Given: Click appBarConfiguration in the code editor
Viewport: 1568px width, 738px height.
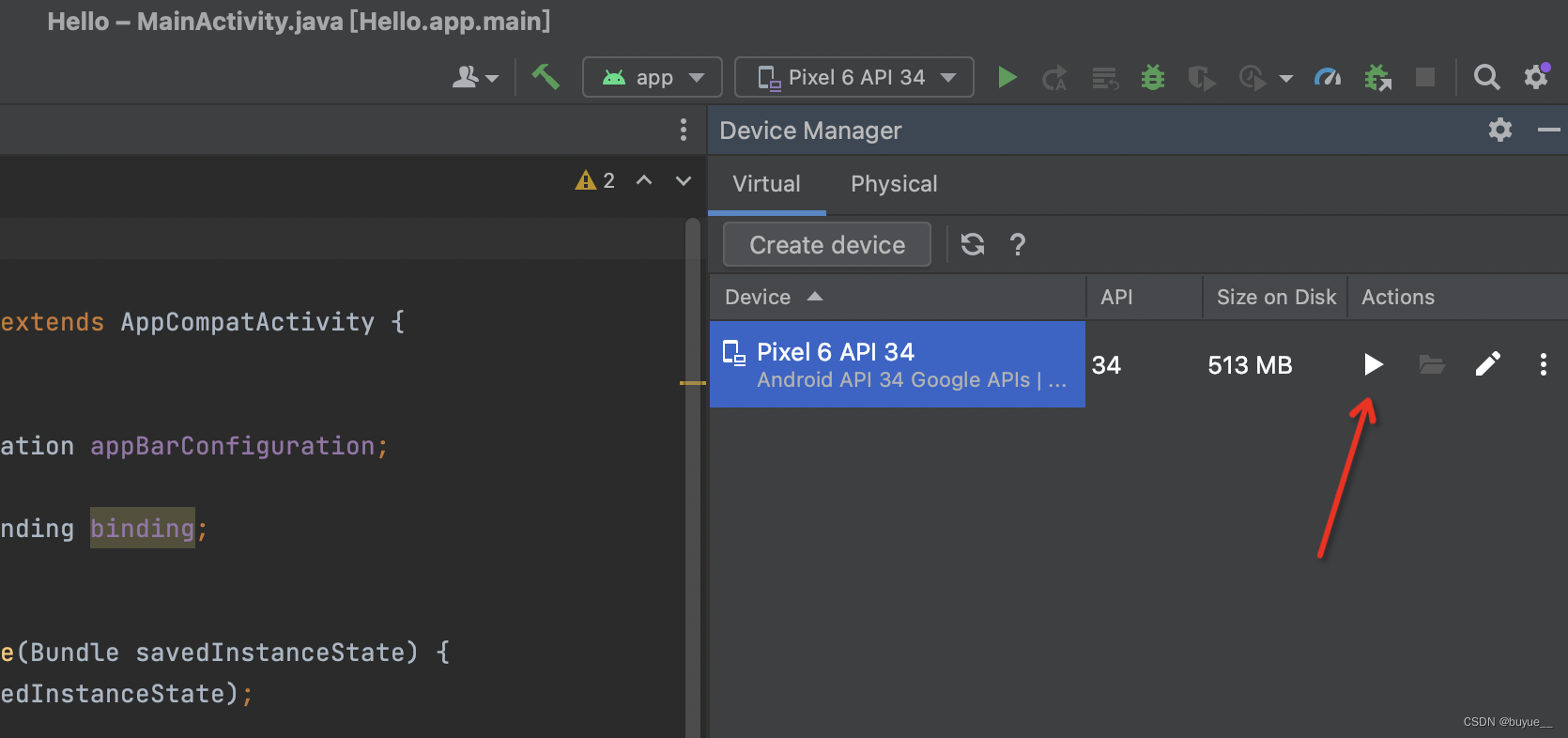Looking at the screenshot, I should click(x=233, y=446).
